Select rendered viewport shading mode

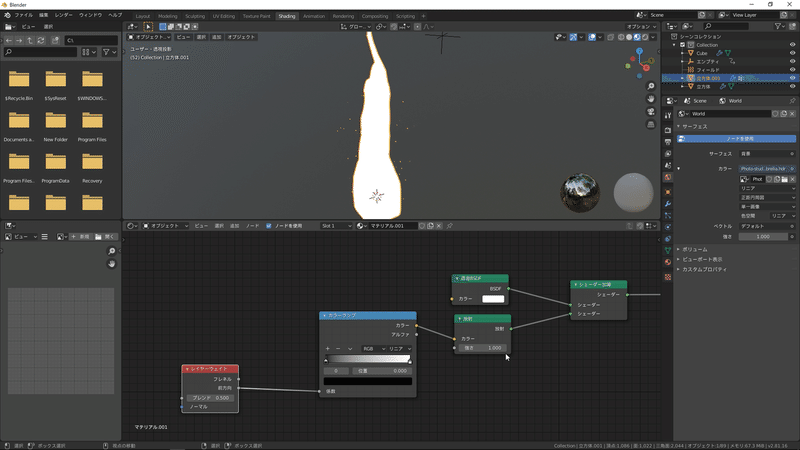tap(645, 37)
